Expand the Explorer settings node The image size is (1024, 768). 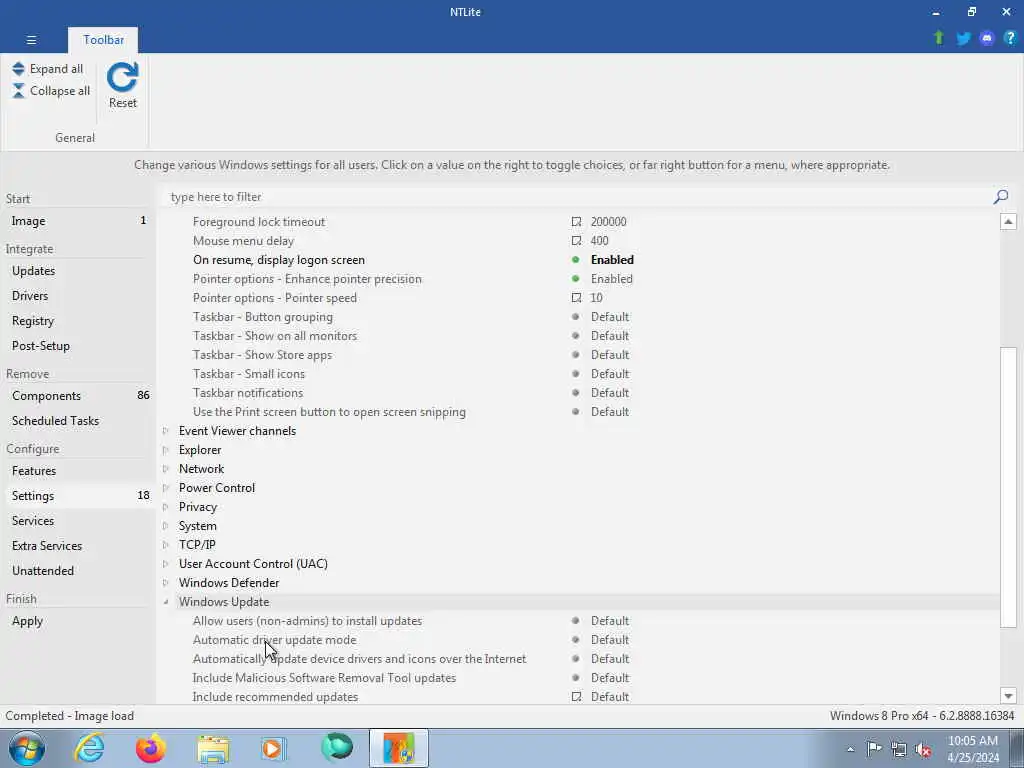166,450
